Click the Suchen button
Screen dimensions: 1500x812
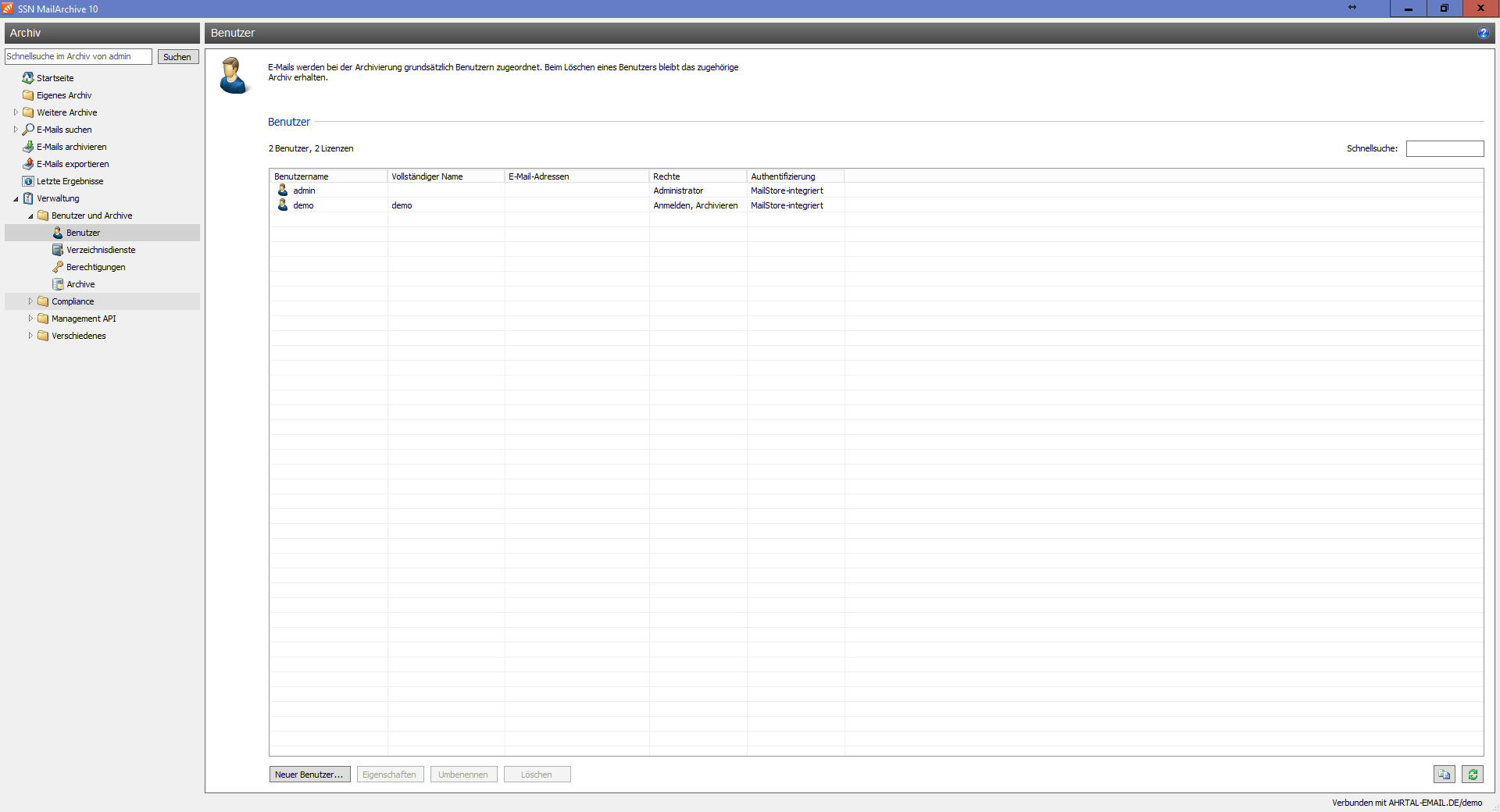click(177, 57)
